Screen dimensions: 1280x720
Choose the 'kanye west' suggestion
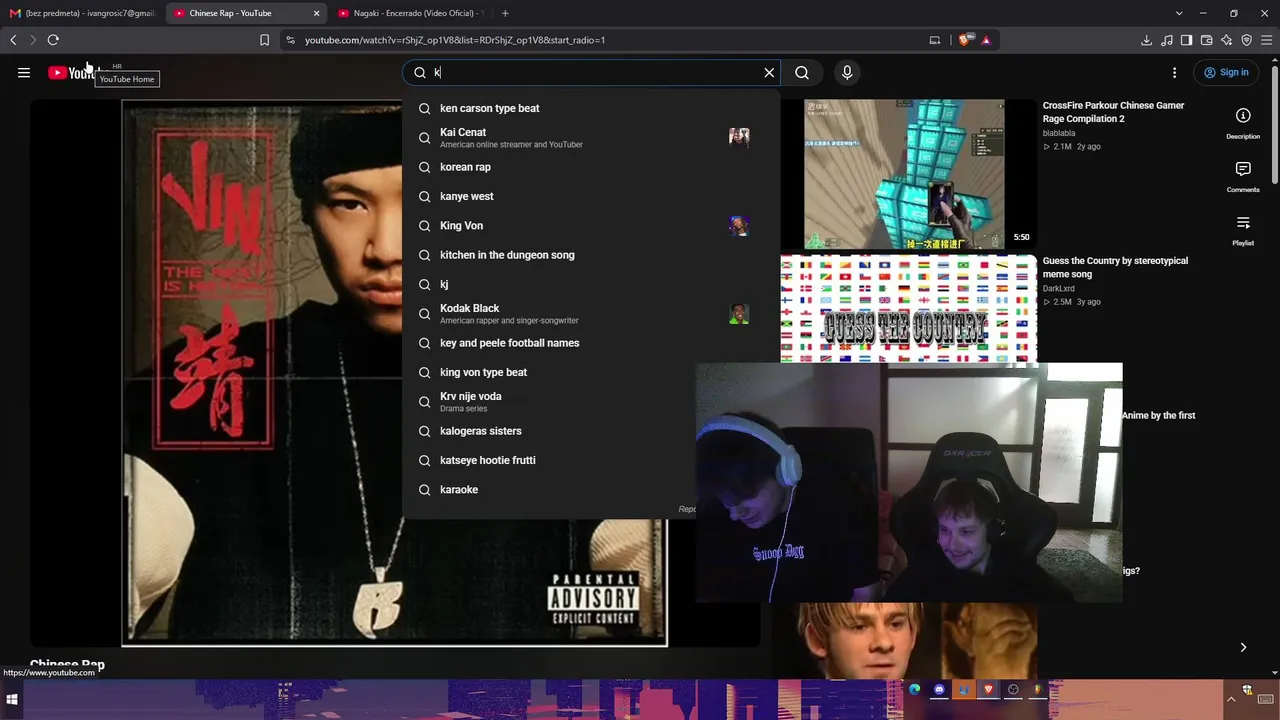pos(591,196)
